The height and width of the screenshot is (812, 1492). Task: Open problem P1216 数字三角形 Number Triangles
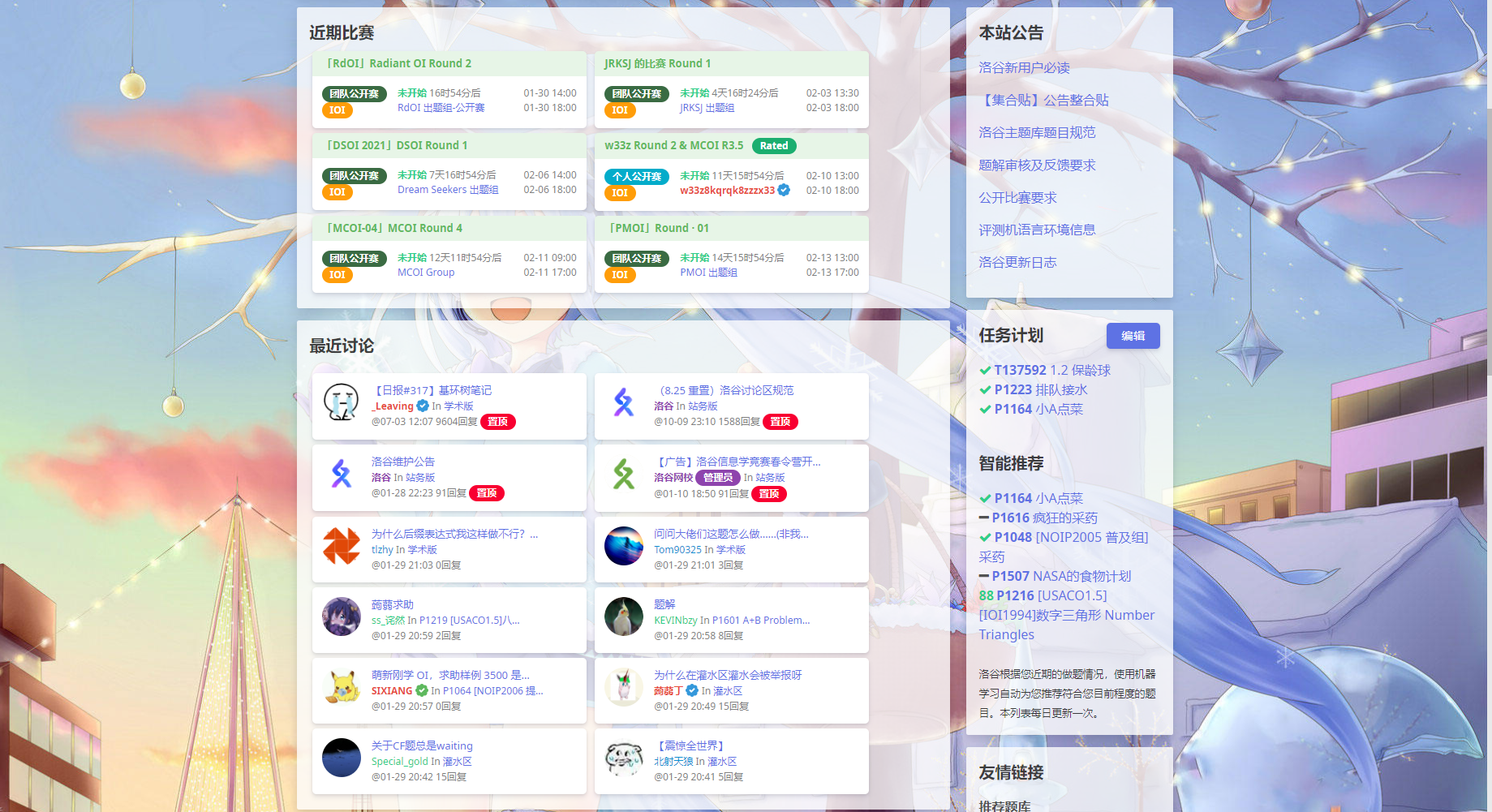(x=1066, y=615)
